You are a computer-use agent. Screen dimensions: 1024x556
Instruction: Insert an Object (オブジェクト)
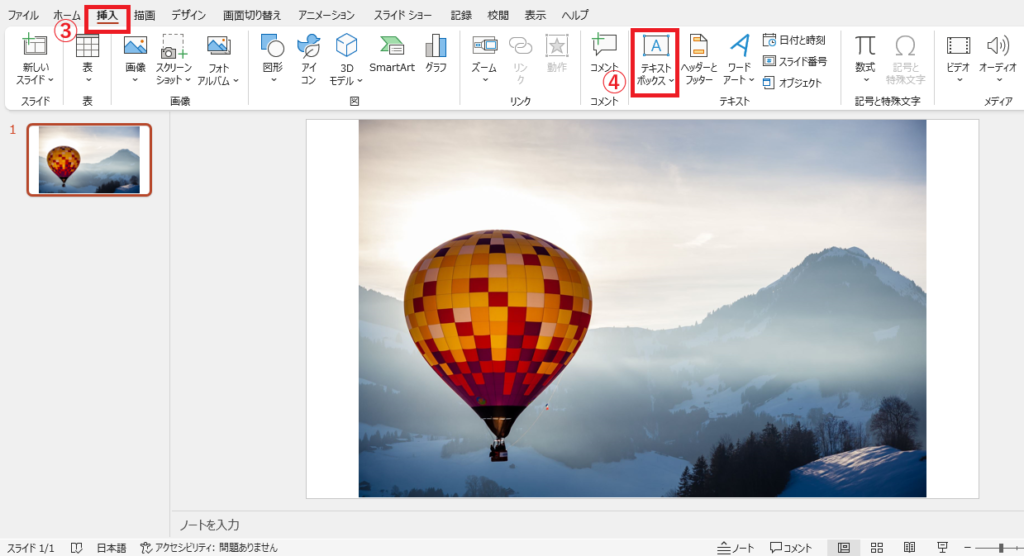[x=792, y=83]
